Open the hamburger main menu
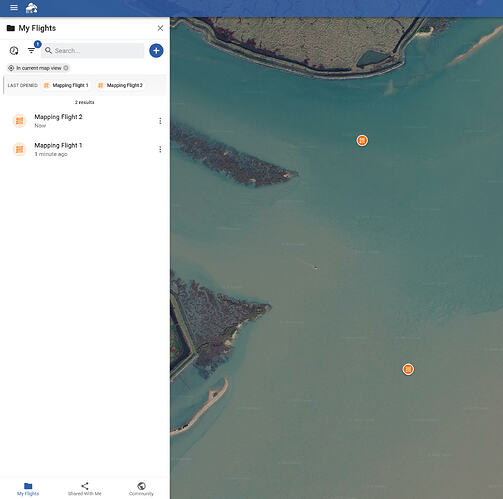The height and width of the screenshot is (499, 503). pyautogui.click(x=14, y=7)
